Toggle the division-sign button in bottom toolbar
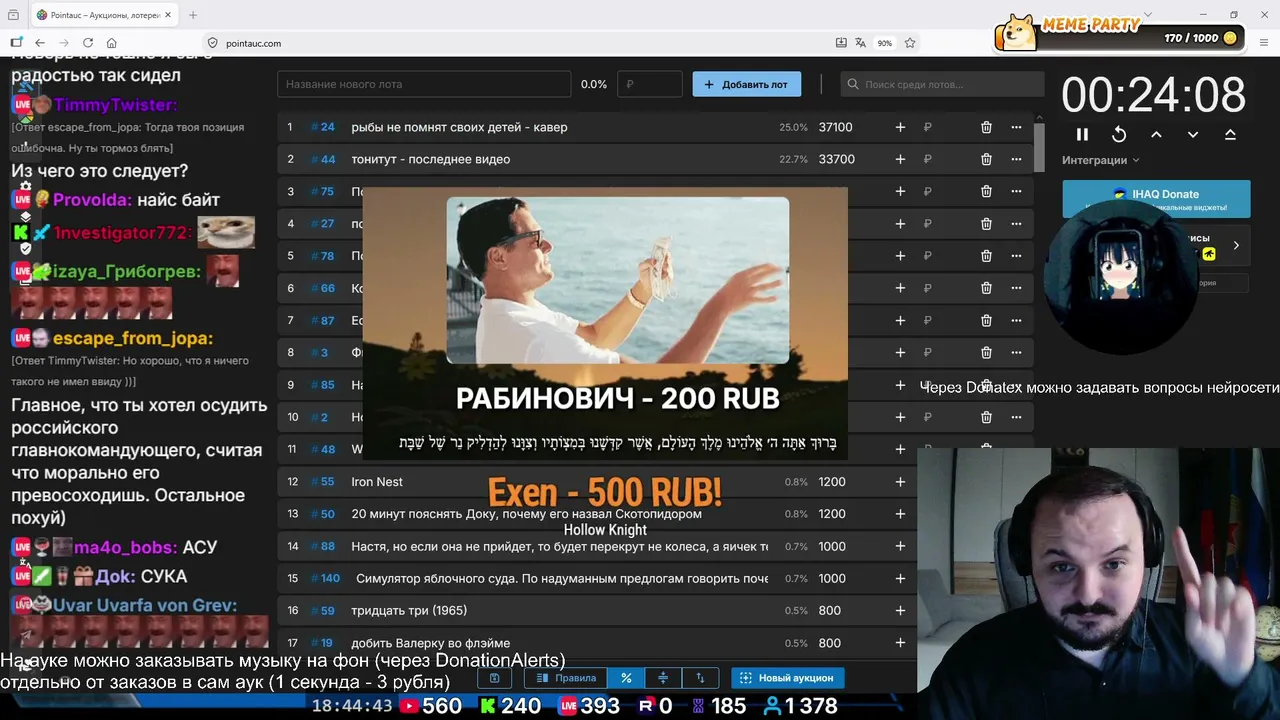Screen dimensions: 1280x720 point(663,678)
